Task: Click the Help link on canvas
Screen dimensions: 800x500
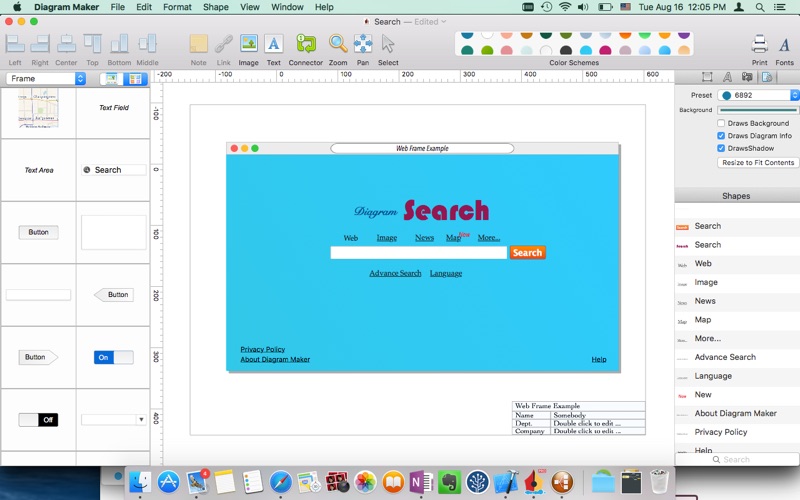Action: click(x=599, y=359)
